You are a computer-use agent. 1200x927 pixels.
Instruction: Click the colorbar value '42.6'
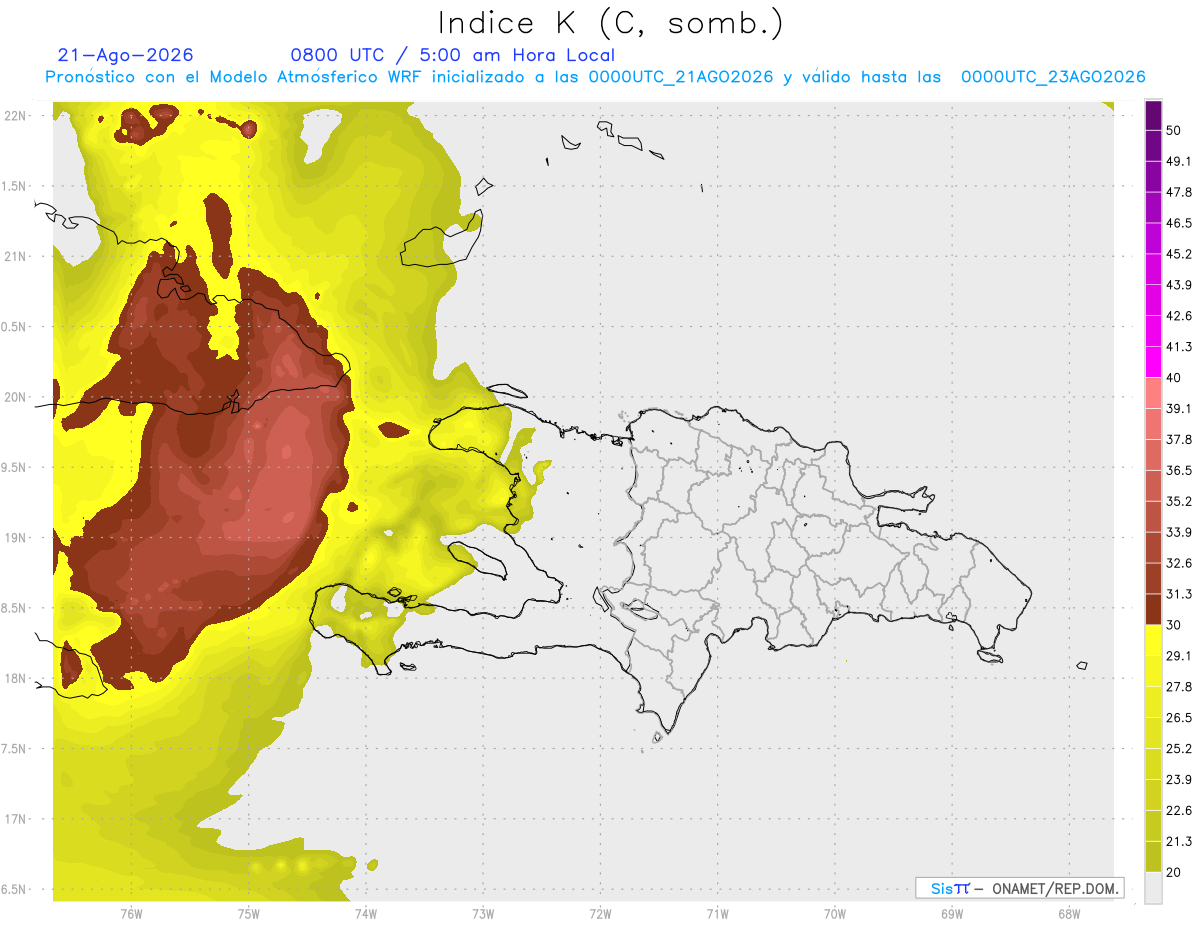pos(1179,316)
